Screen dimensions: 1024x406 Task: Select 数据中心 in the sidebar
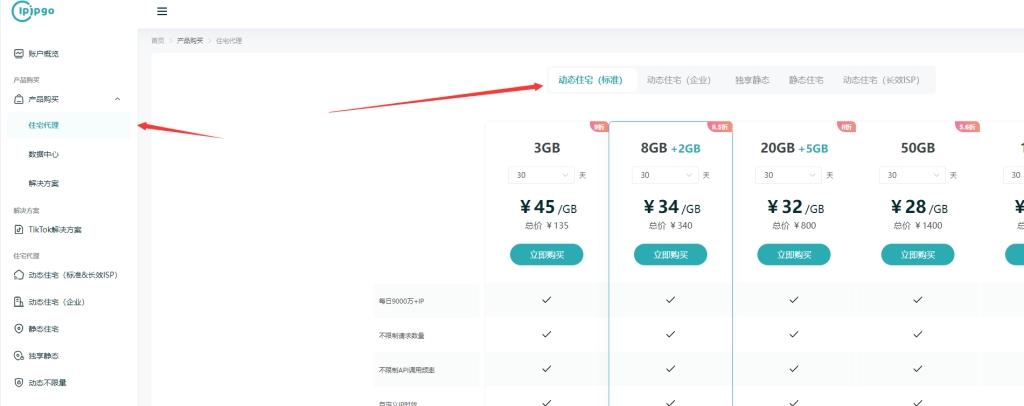pos(43,155)
